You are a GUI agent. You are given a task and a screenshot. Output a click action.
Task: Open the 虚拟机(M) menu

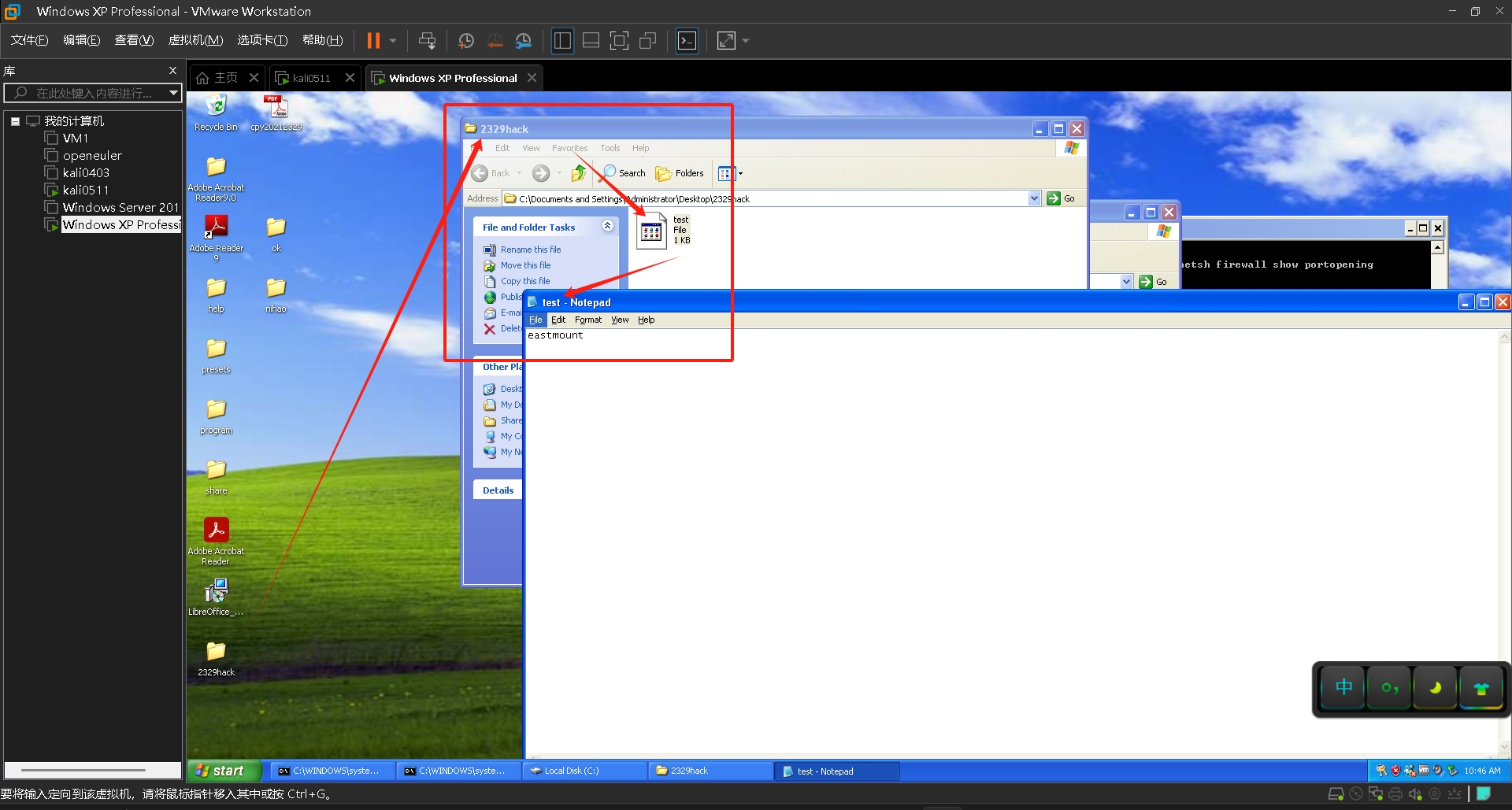pyautogui.click(x=196, y=40)
